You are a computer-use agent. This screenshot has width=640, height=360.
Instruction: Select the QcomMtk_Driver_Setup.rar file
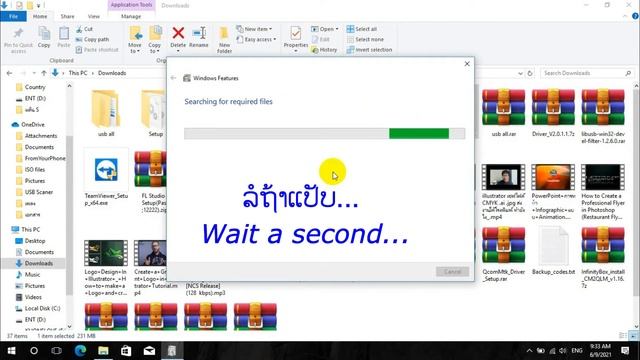[x=503, y=255]
